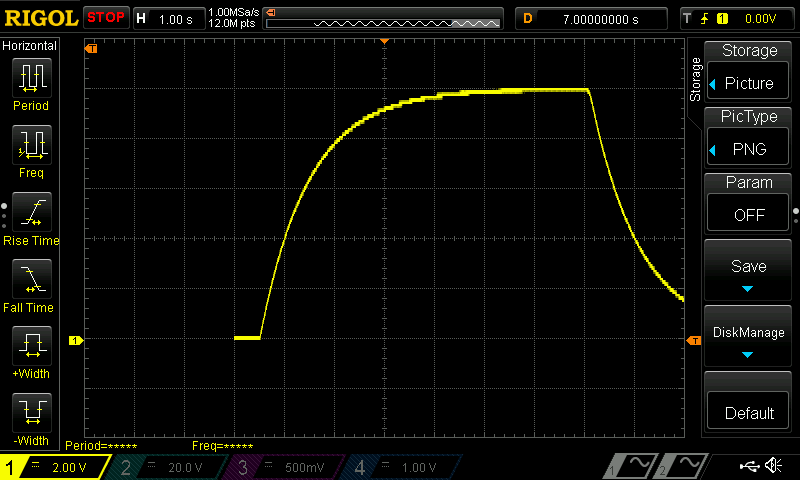Viewport: 800px width, 480px height.
Task: Click the orange trigger level marker
Action: pyautogui.click(x=694, y=341)
